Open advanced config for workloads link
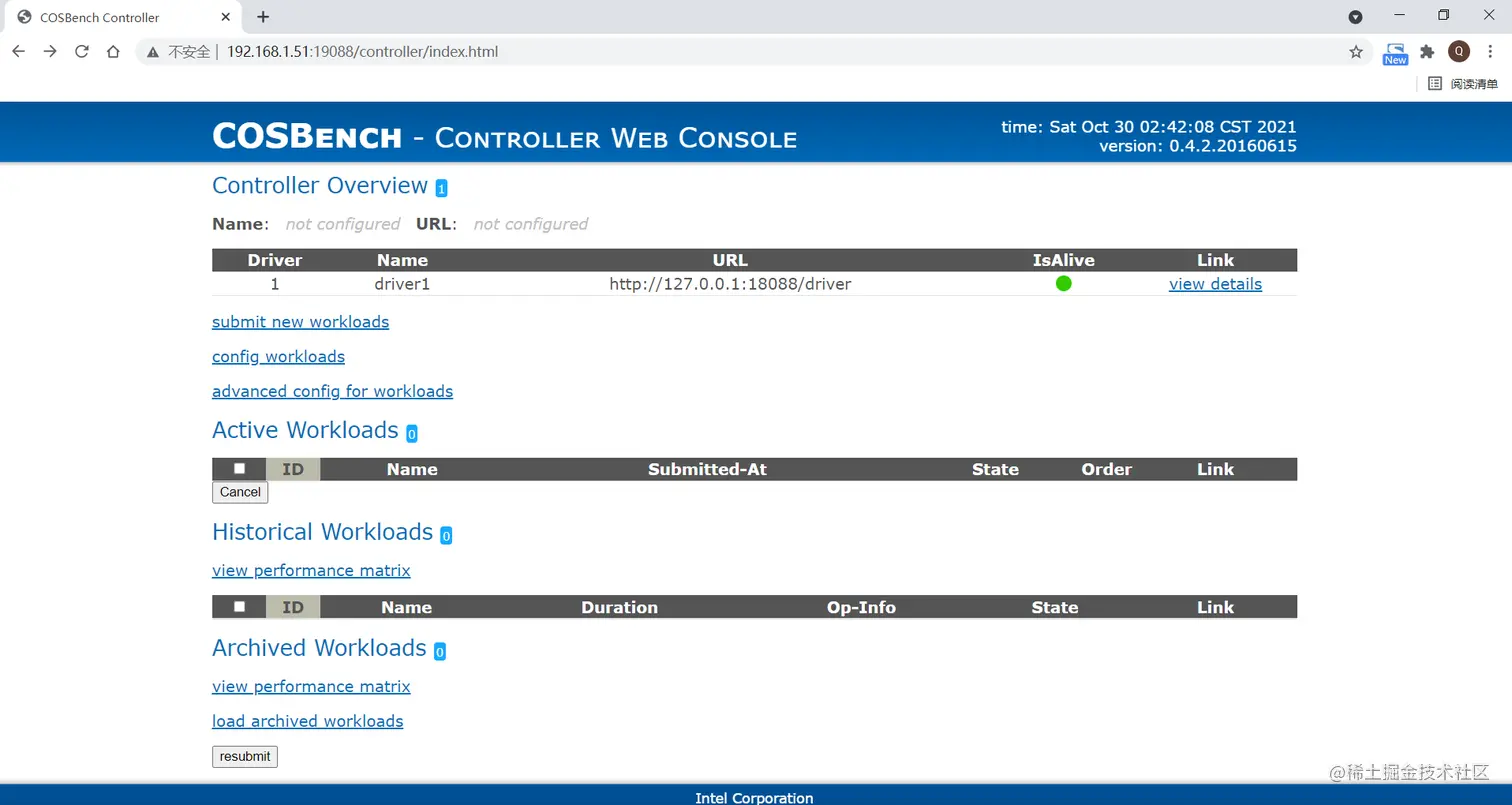This screenshot has height=805, width=1512. click(332, 391)
